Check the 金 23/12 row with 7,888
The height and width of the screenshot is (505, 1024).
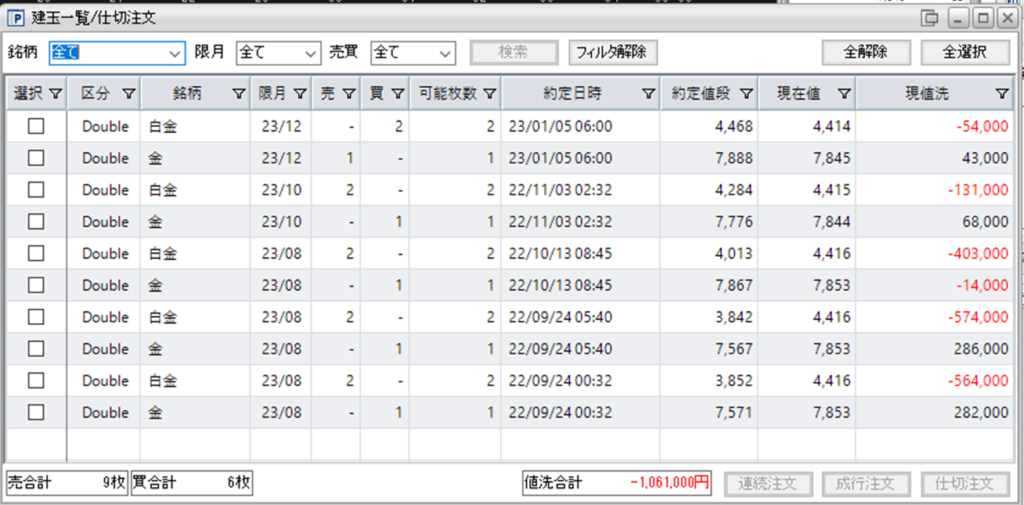[36, 157]
